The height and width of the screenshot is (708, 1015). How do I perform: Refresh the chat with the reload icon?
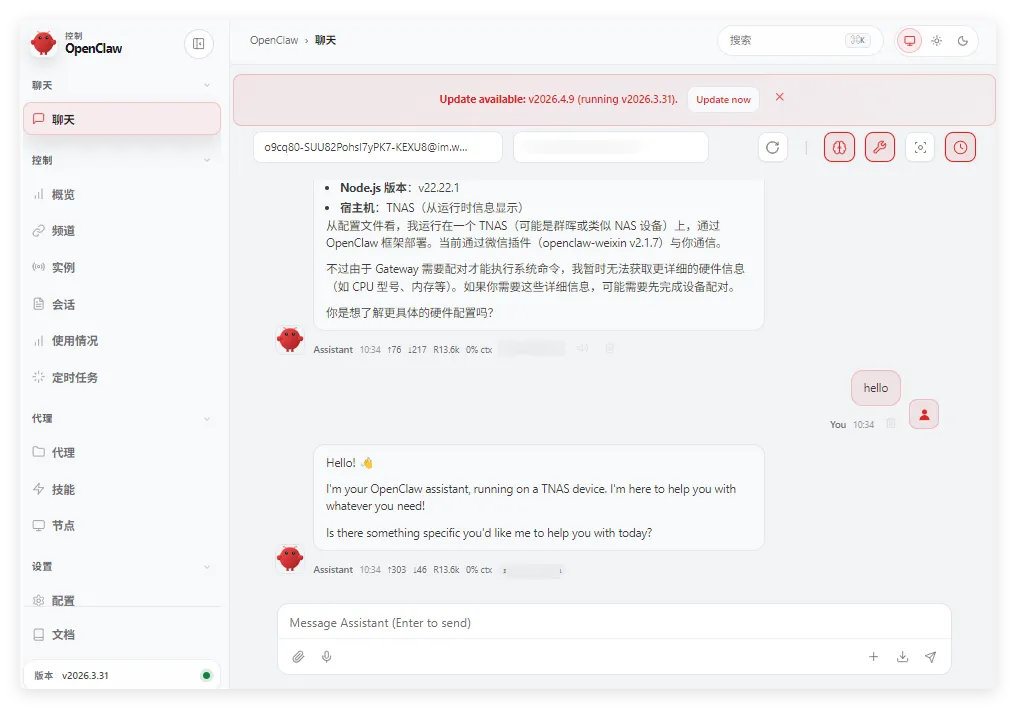[772, 148]
